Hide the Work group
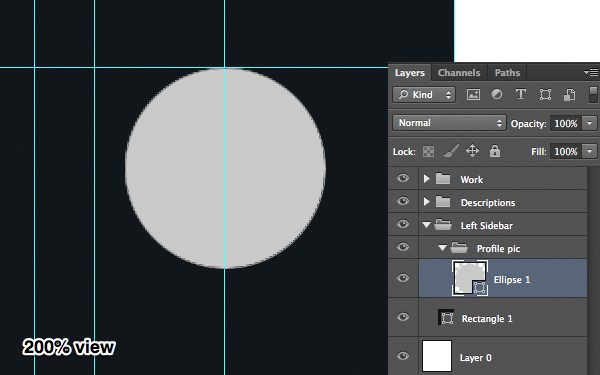Image resolution: width=600 pixels, height=375 pixels. point(403,178)
